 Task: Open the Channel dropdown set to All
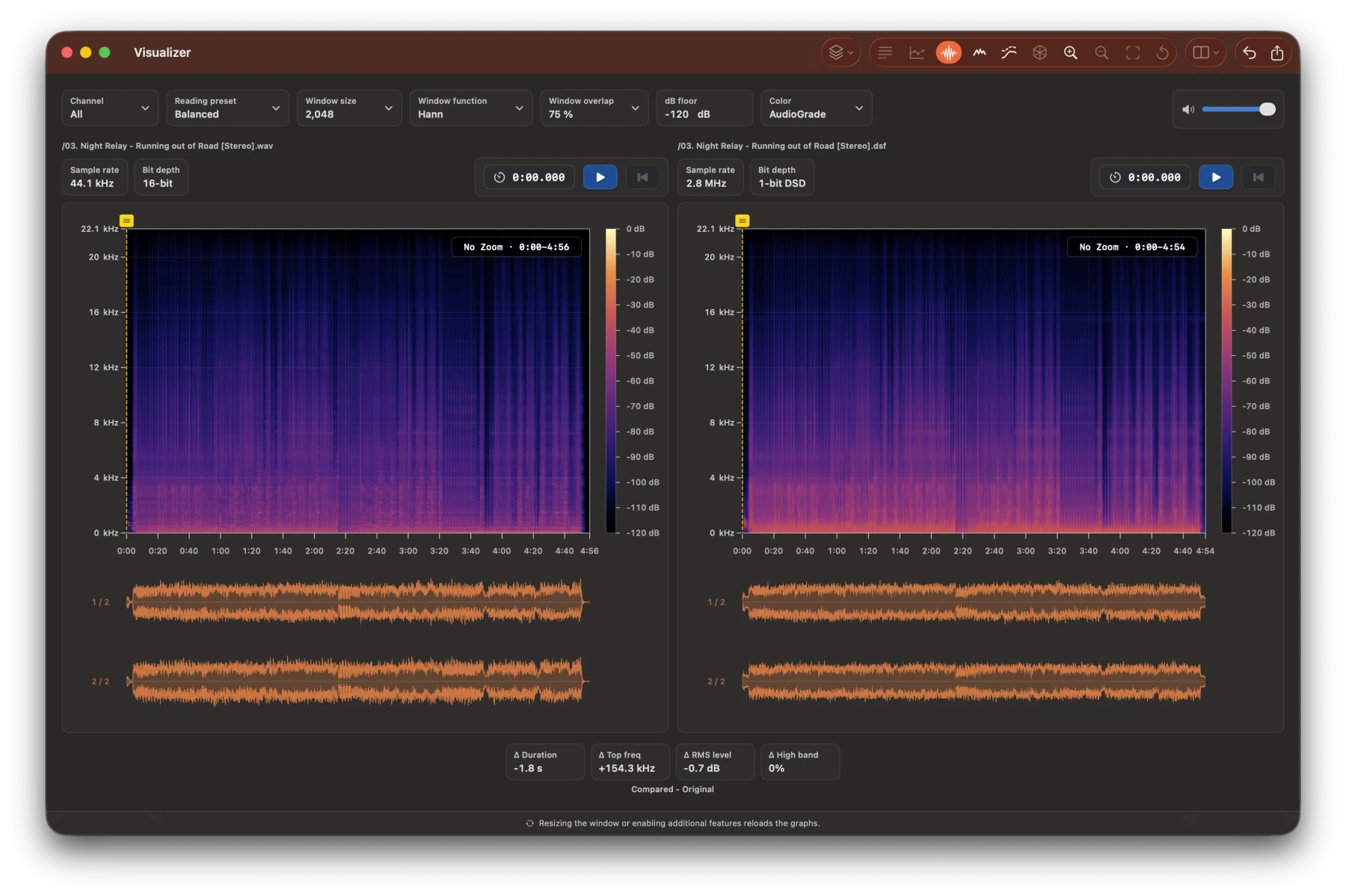[x=110, y=108]
